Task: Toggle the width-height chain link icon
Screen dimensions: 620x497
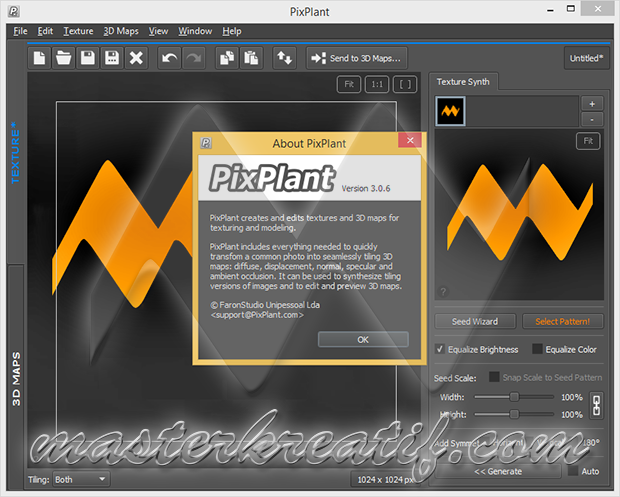Action: pos(596,405)
